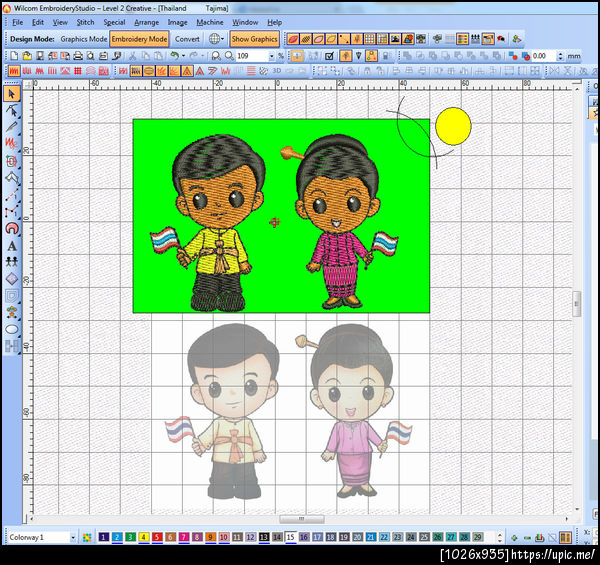This screenshot has width=600, height=565.
Task: Click the red leaf show-stitches view icon
Action: pos(293,39)
